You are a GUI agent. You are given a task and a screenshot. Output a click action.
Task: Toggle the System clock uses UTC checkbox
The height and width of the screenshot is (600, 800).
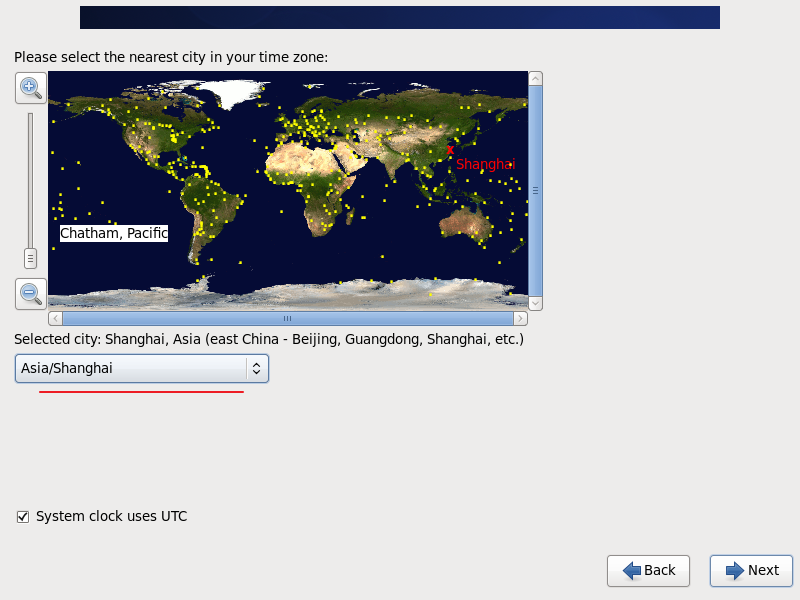(23, 517)
